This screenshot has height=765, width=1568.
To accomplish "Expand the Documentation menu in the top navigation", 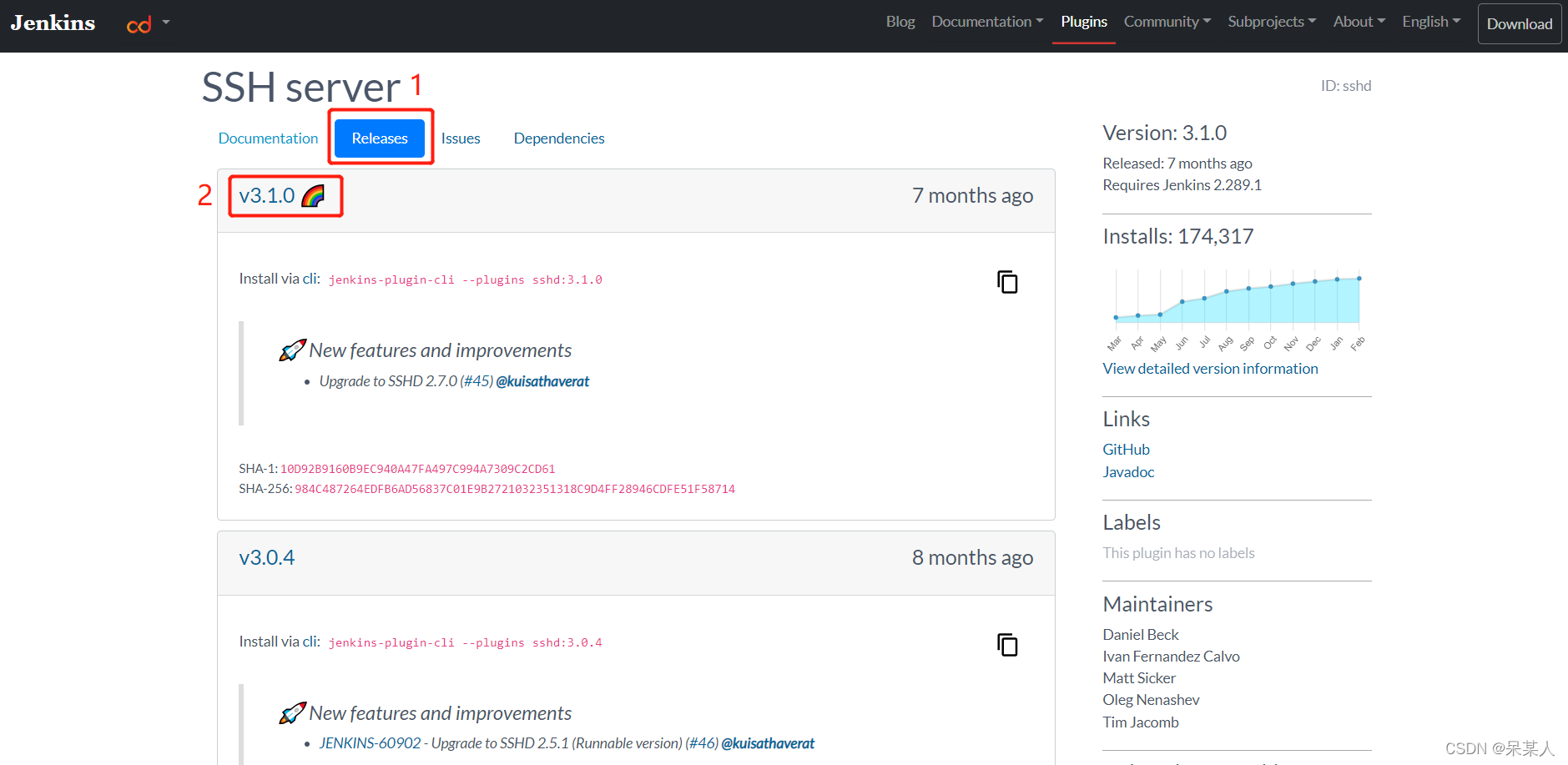I will (x=987, y=22).
